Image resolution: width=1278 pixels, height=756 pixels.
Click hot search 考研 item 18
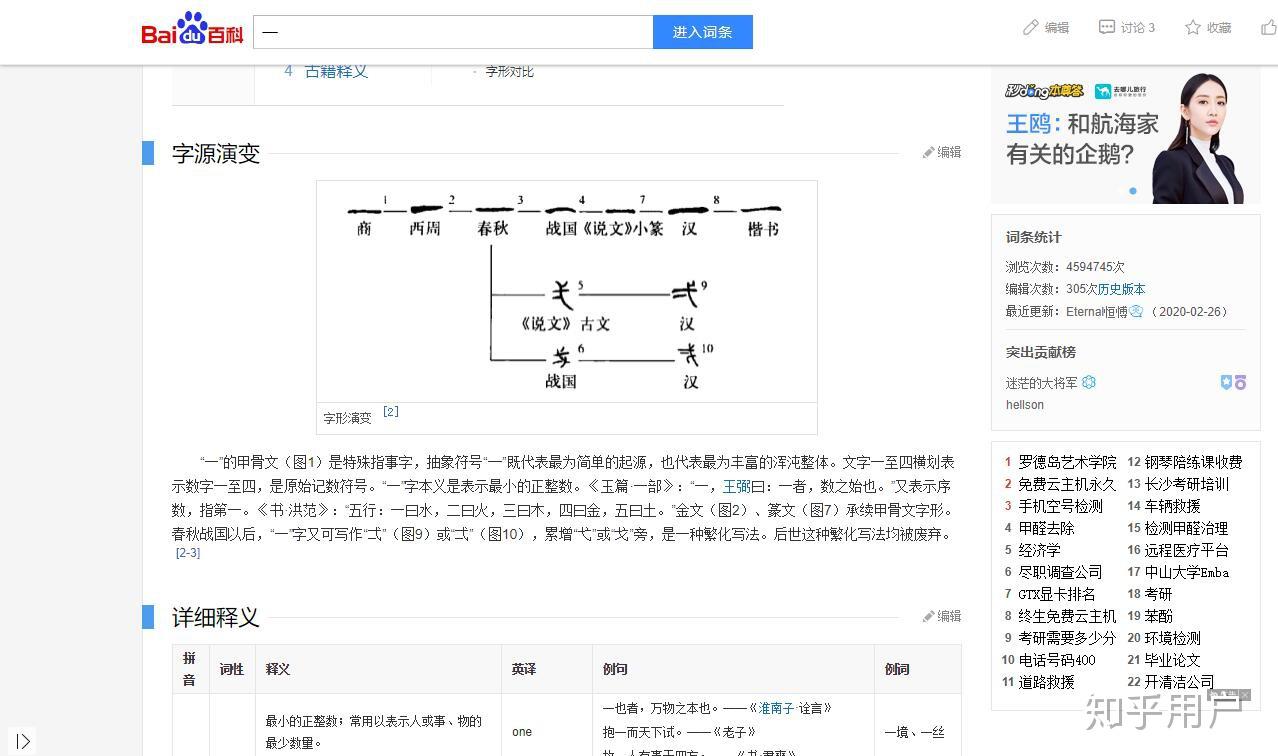click(x=1158, y=594)
